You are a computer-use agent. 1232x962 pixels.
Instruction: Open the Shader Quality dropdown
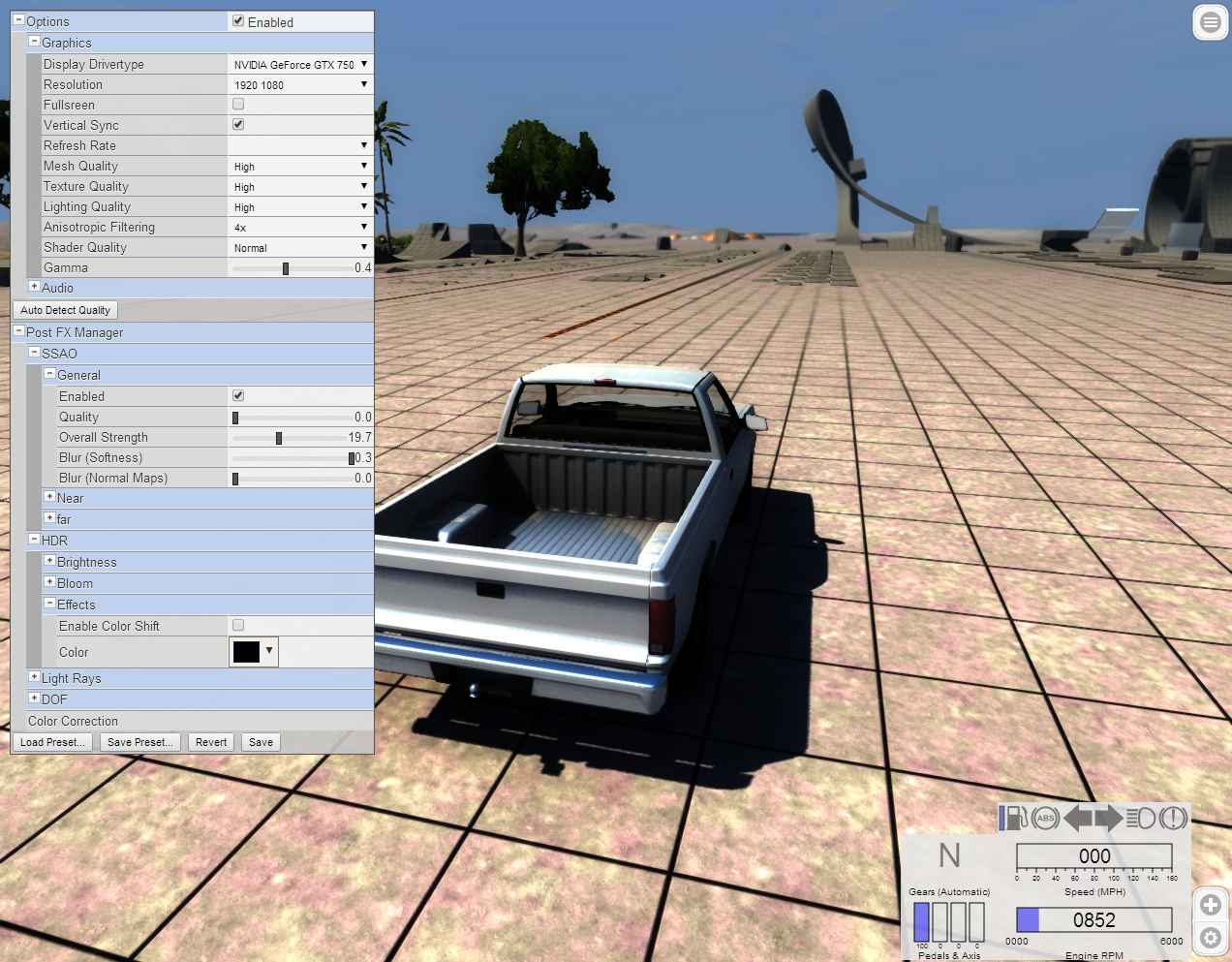click(x=300, y=247)
